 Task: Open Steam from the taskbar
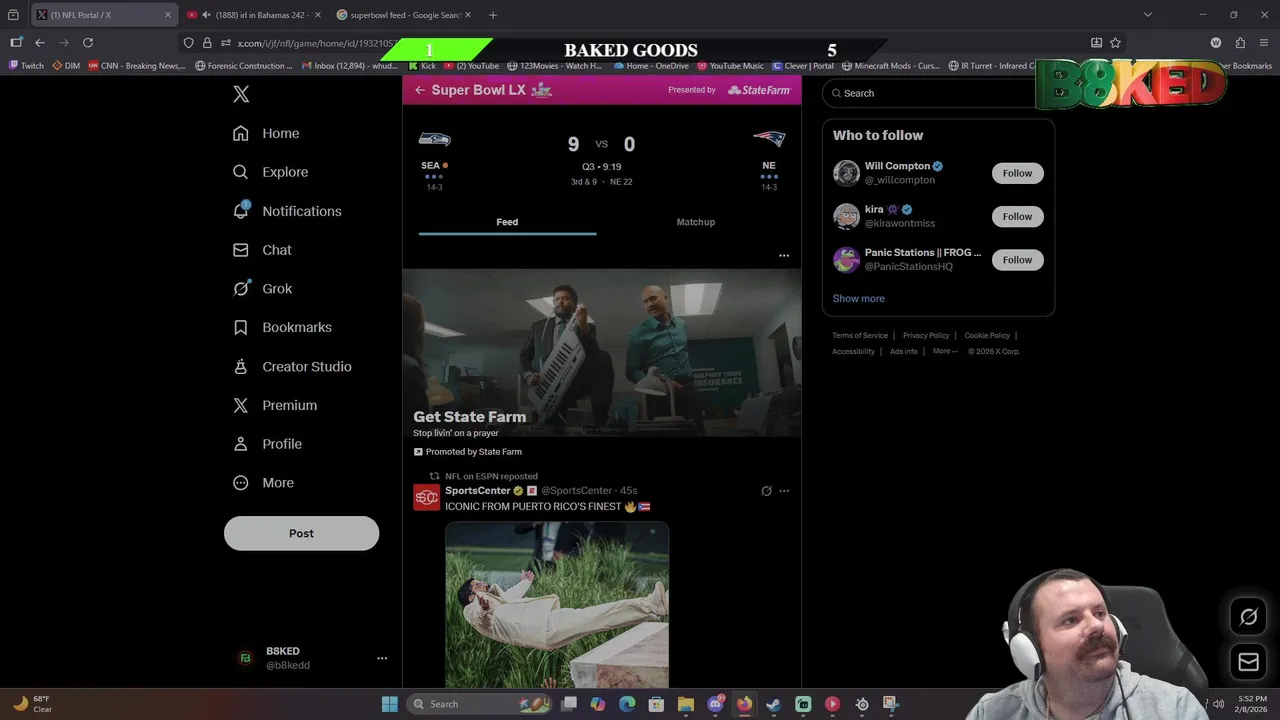tap(773, 704)
